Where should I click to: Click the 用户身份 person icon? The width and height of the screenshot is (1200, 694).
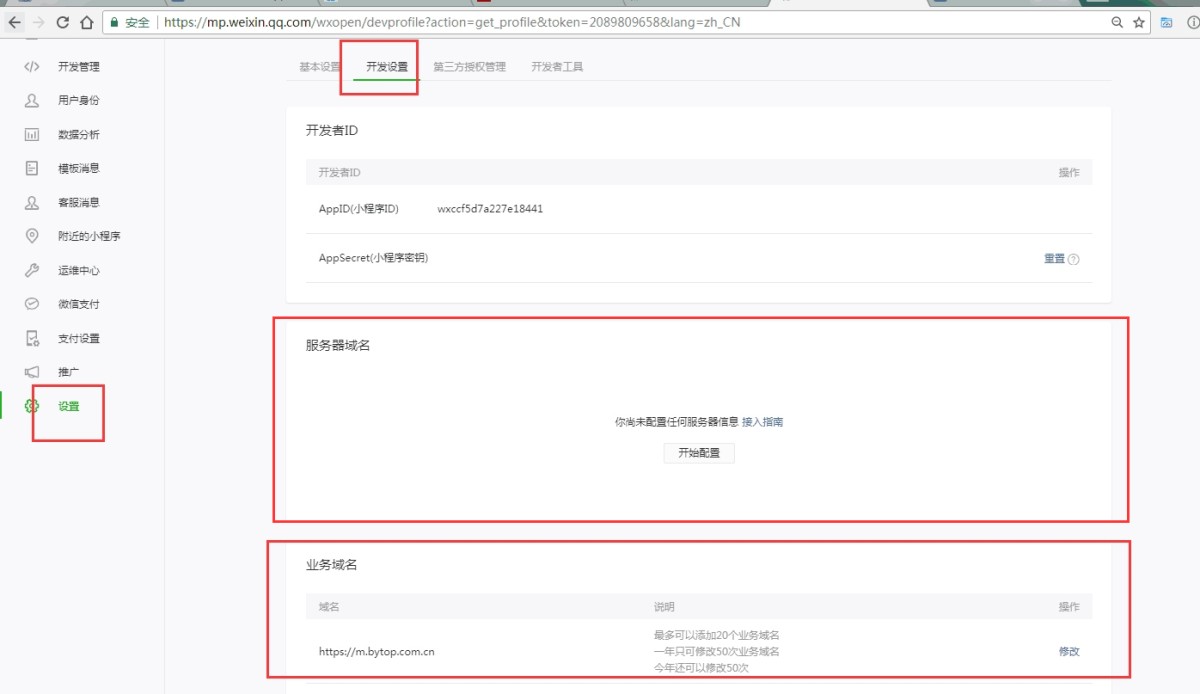(32, 101)
